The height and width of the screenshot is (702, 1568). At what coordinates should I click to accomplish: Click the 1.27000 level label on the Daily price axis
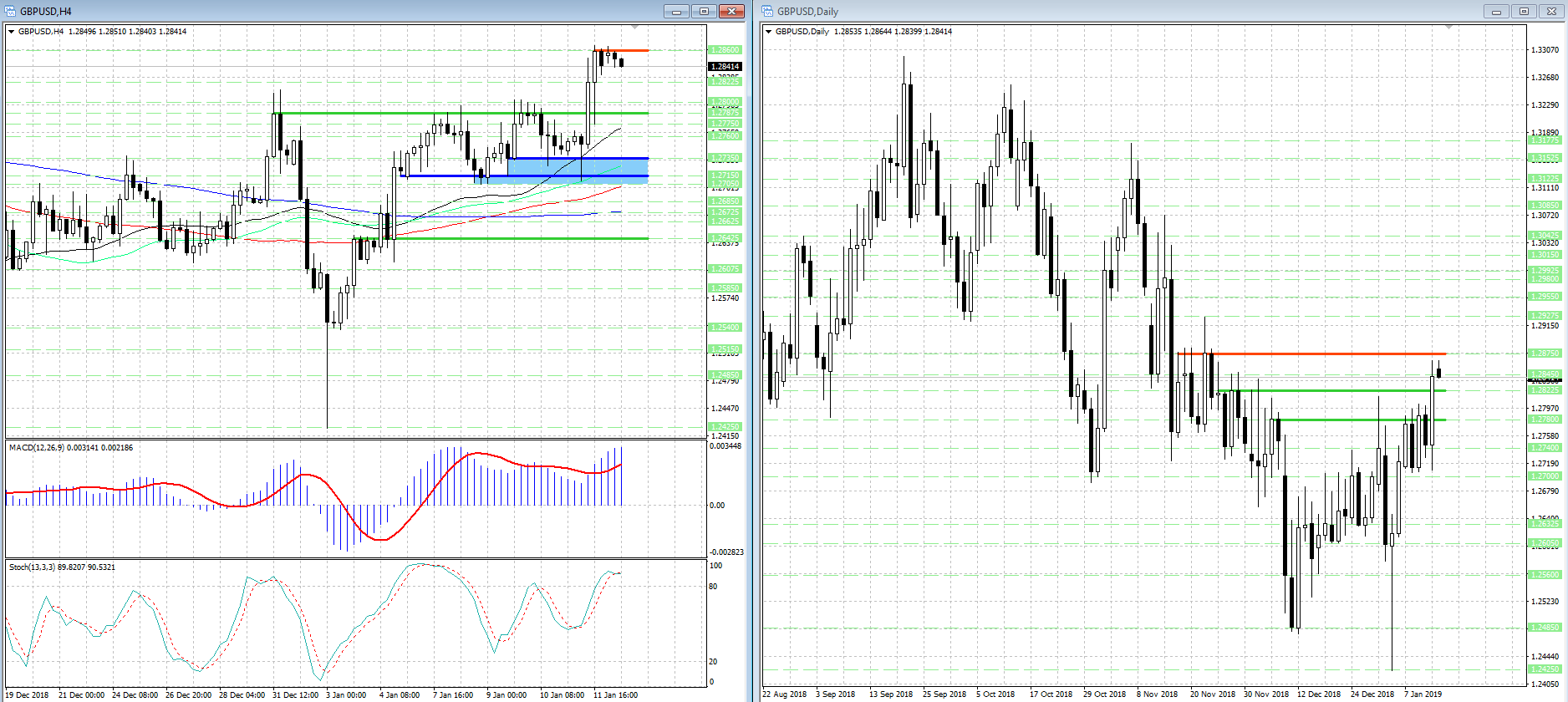pos(1545,476)
